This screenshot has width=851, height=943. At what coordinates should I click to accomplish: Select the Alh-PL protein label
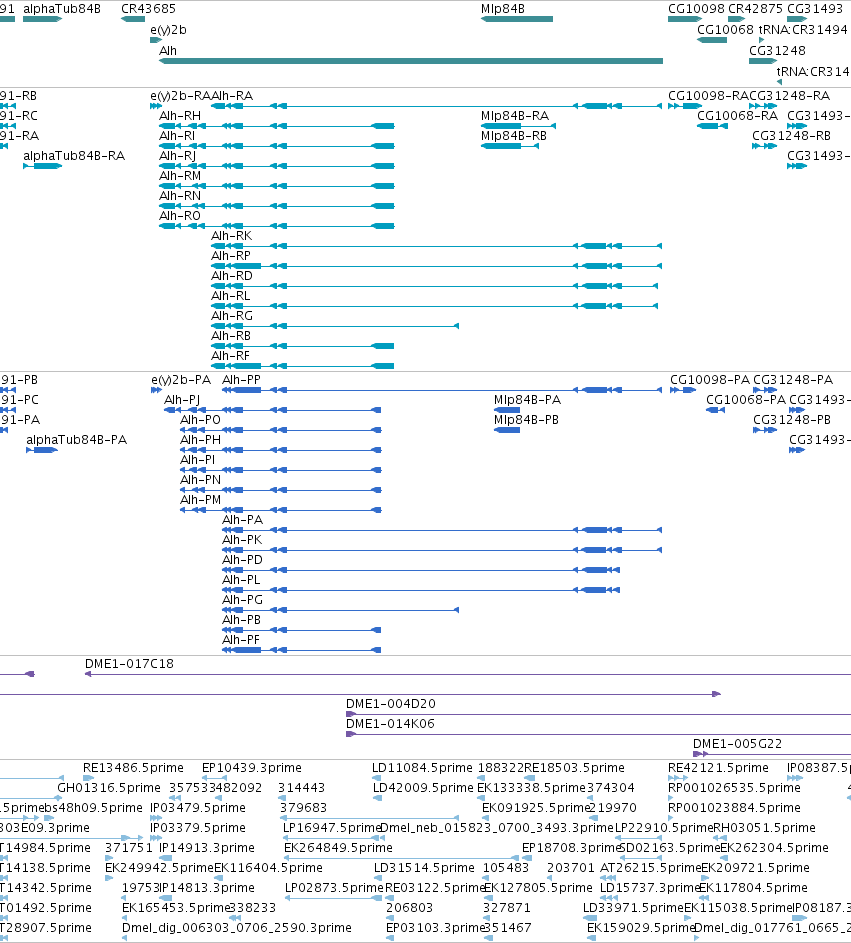point(241,580)
